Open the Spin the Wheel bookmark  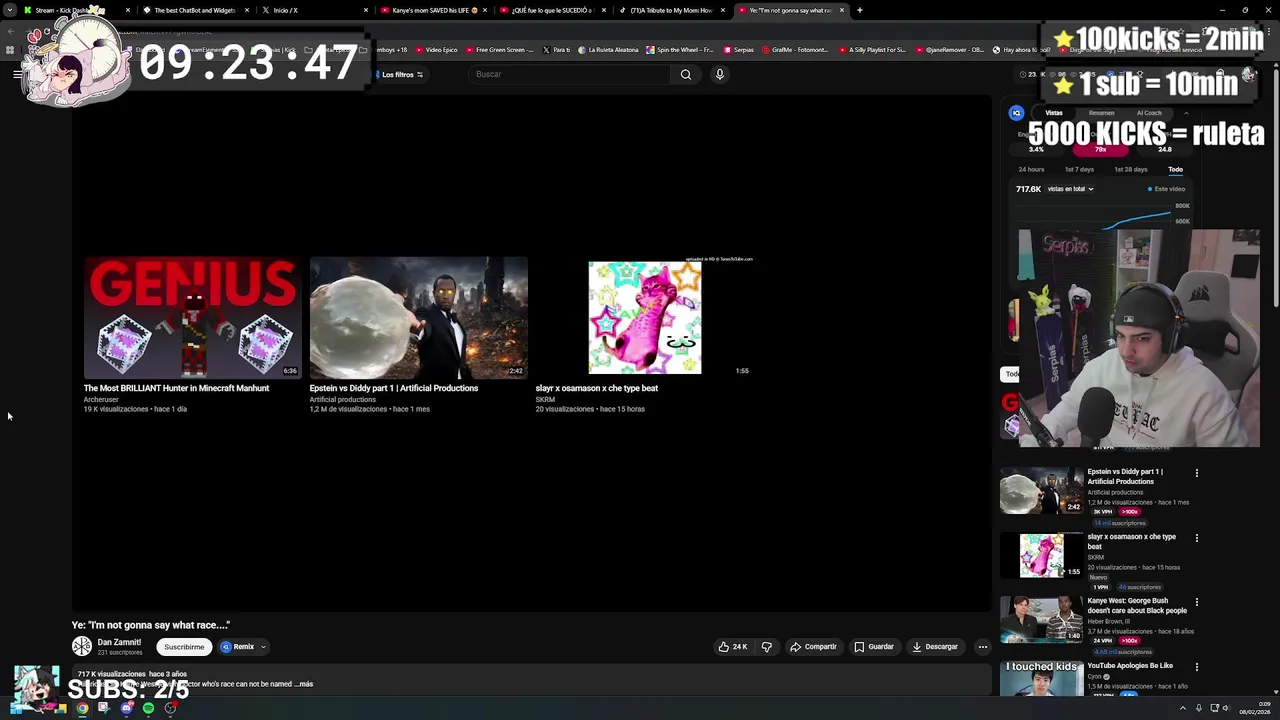point(680,49)
